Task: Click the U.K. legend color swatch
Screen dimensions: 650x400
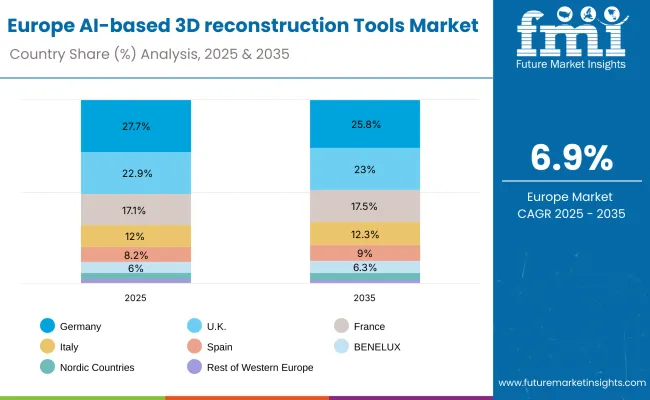Action: 194,325
